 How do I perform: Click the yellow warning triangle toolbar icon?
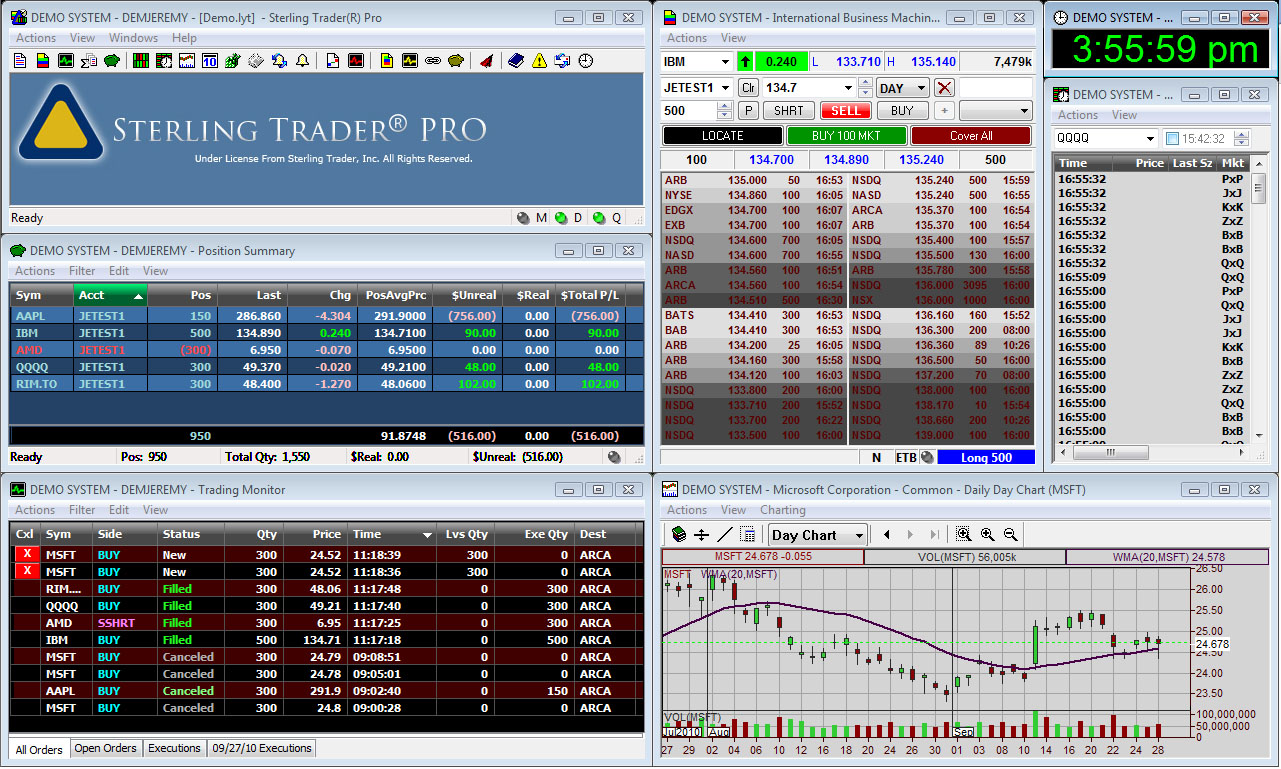point(539,61)
